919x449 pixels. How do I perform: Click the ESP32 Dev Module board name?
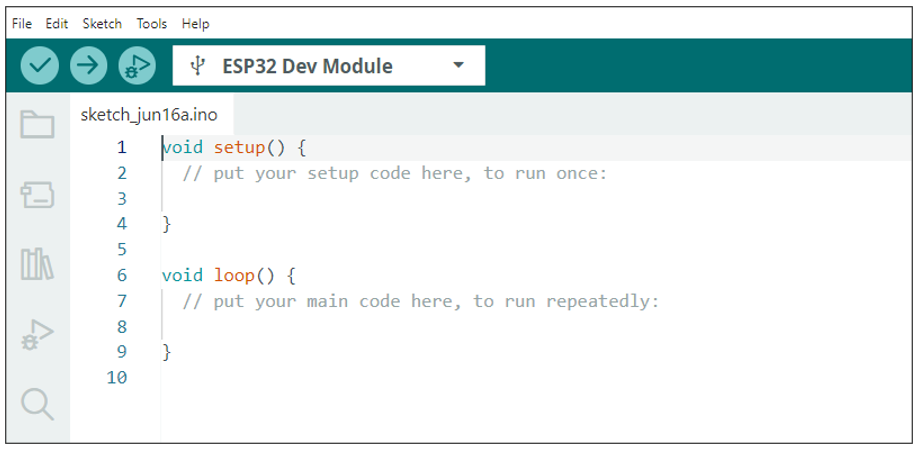click(307, 66)
